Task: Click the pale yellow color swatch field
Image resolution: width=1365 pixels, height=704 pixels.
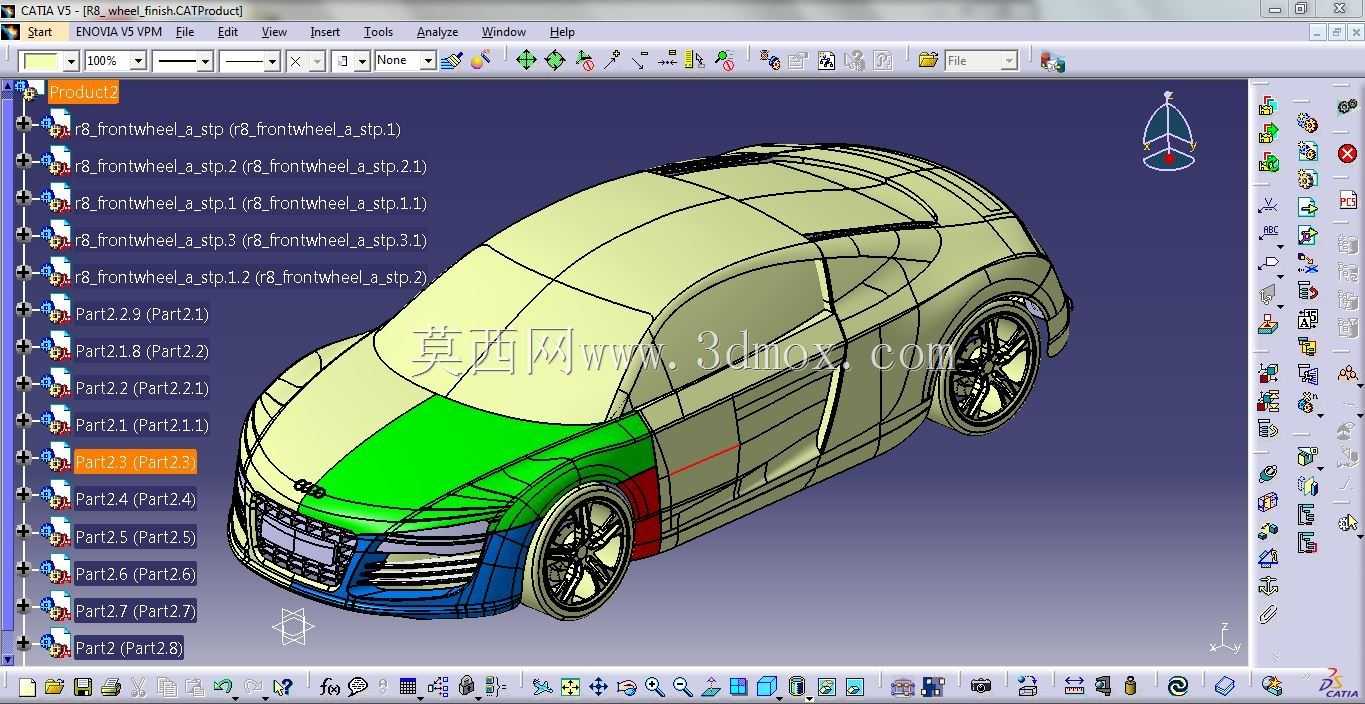Action: (40, 61)
